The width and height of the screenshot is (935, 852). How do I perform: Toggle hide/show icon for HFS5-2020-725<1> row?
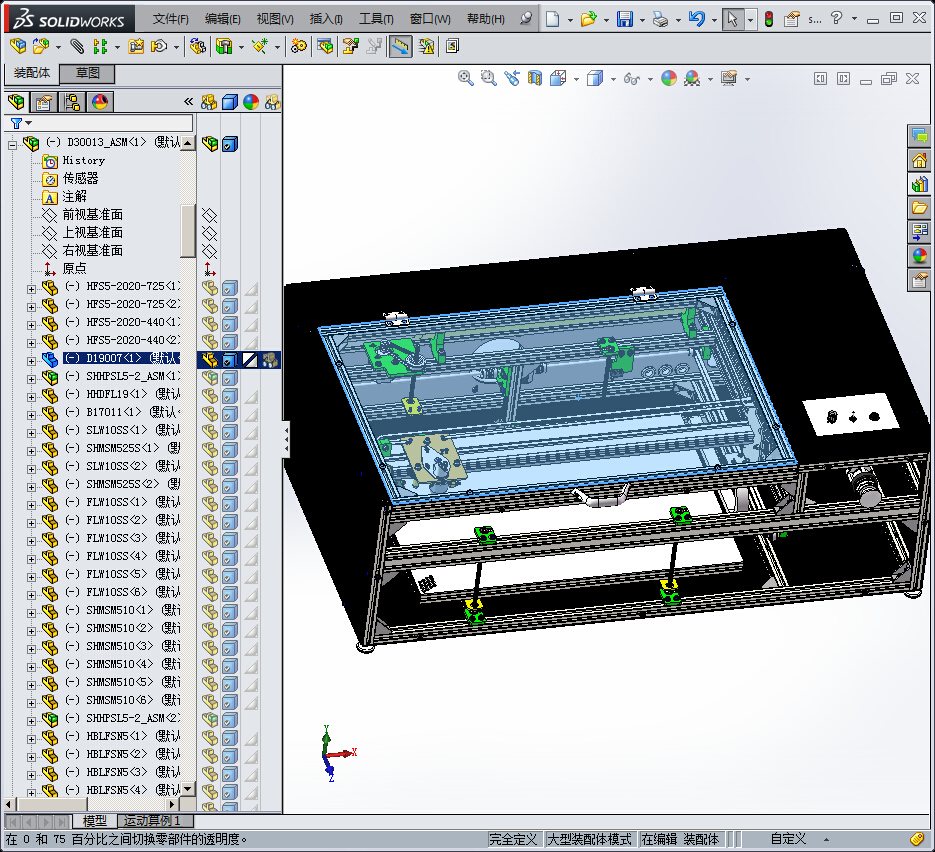click(209, 289)
